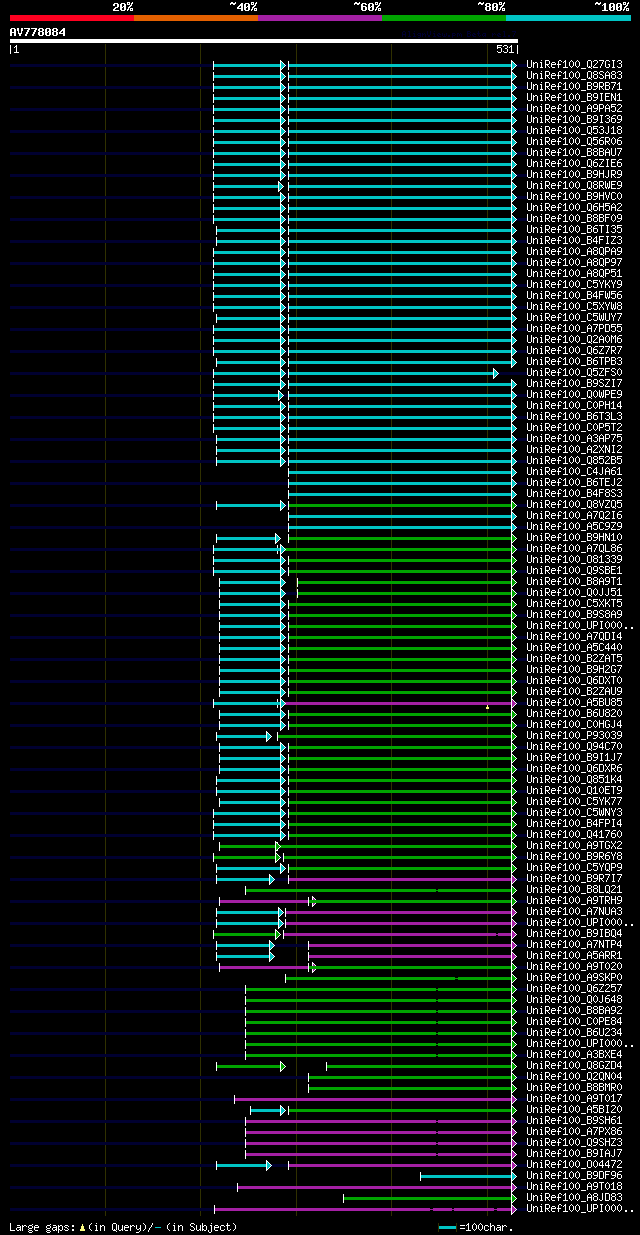Select the UniRef100_B6TI35 label
This screenshot has height=1235, width=640.
[574, 229]
